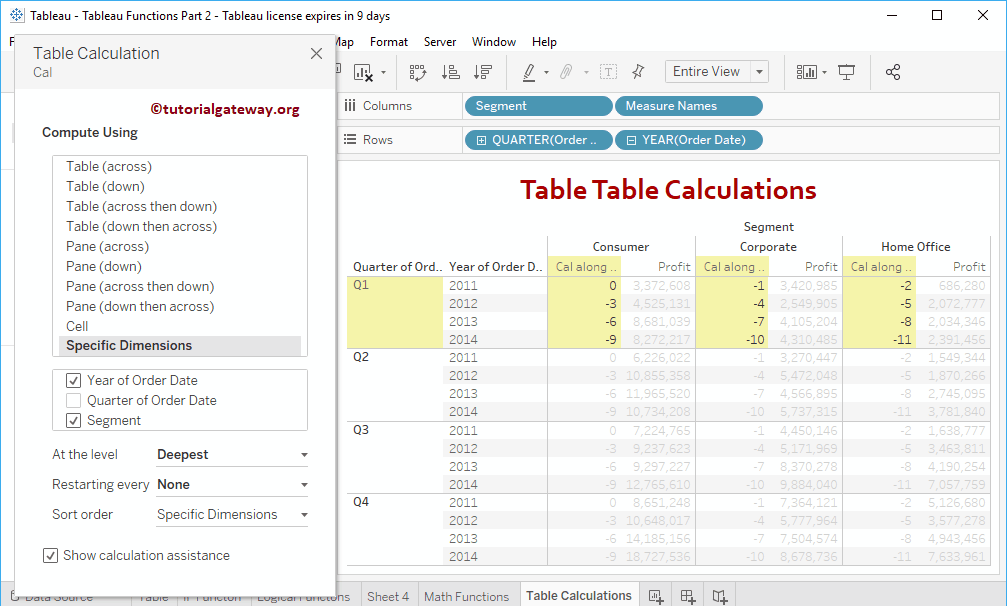Click the Share workbook icon
1007x606 pixels.
point(893,72)
